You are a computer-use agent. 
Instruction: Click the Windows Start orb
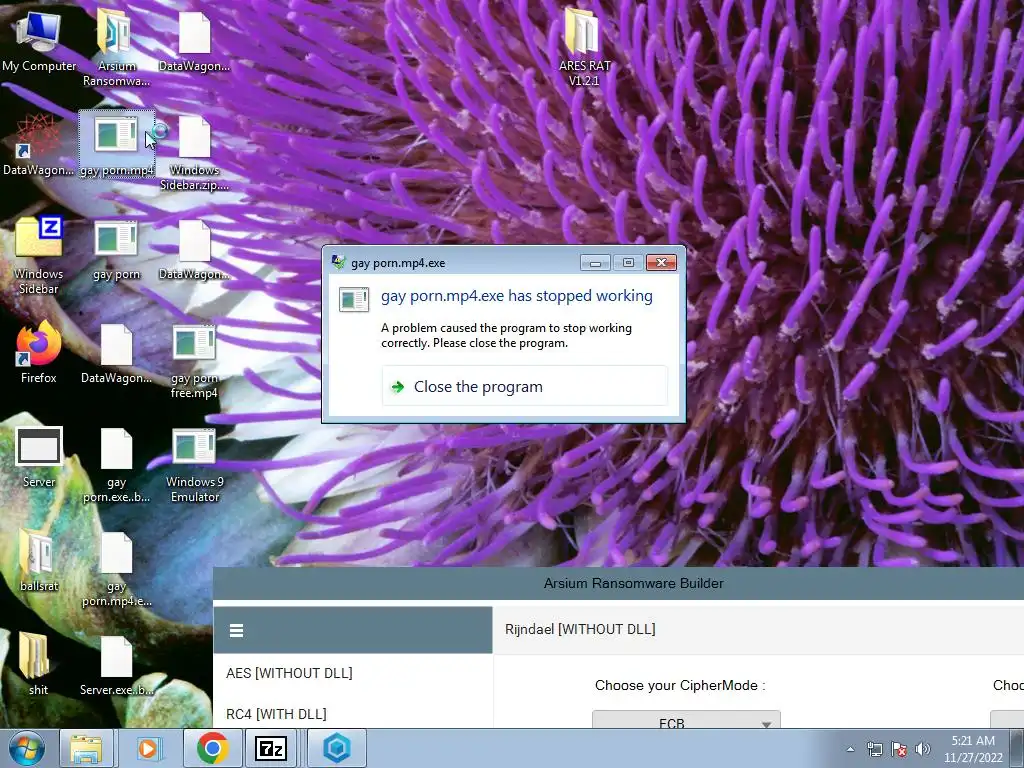26,748
